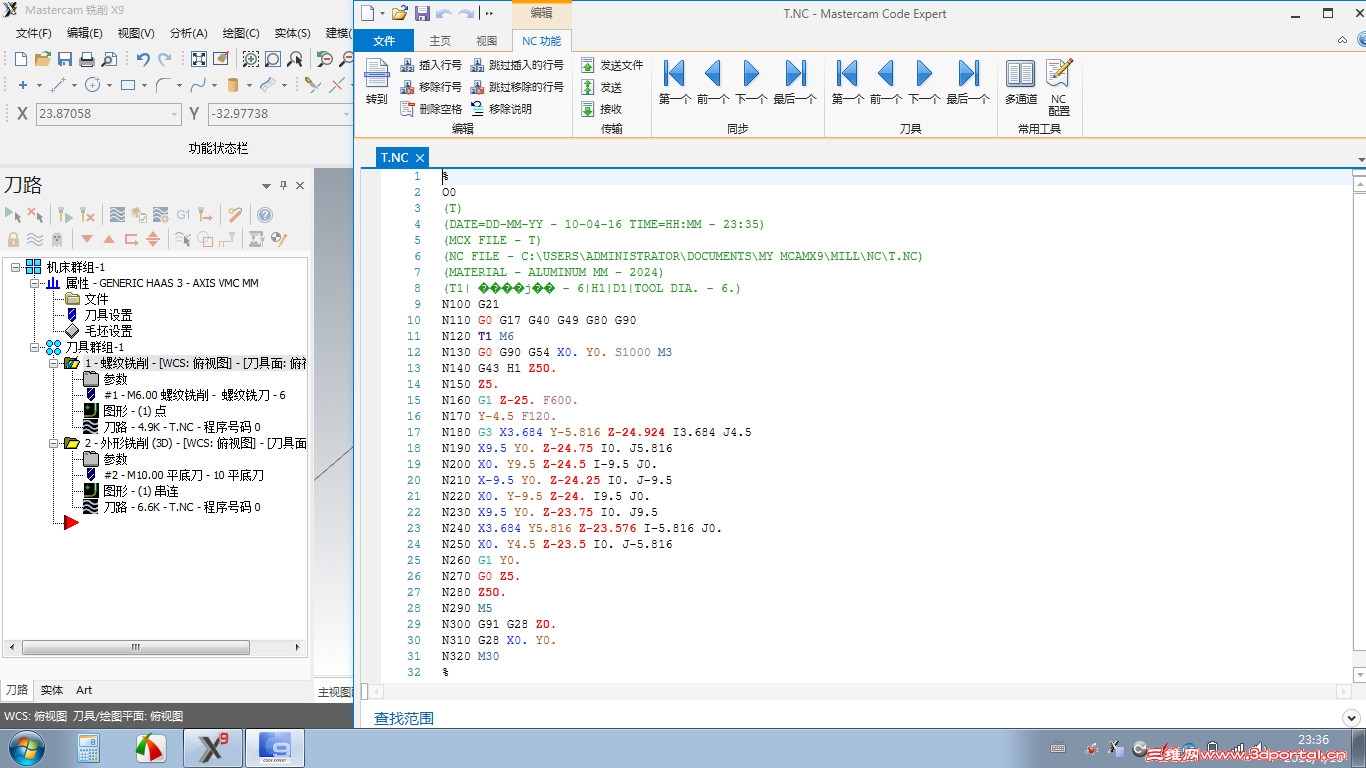Select 刀路 - 4.9K - T.NC tree item
Viewport: 1366px width, 768px height.
[182, 427]
